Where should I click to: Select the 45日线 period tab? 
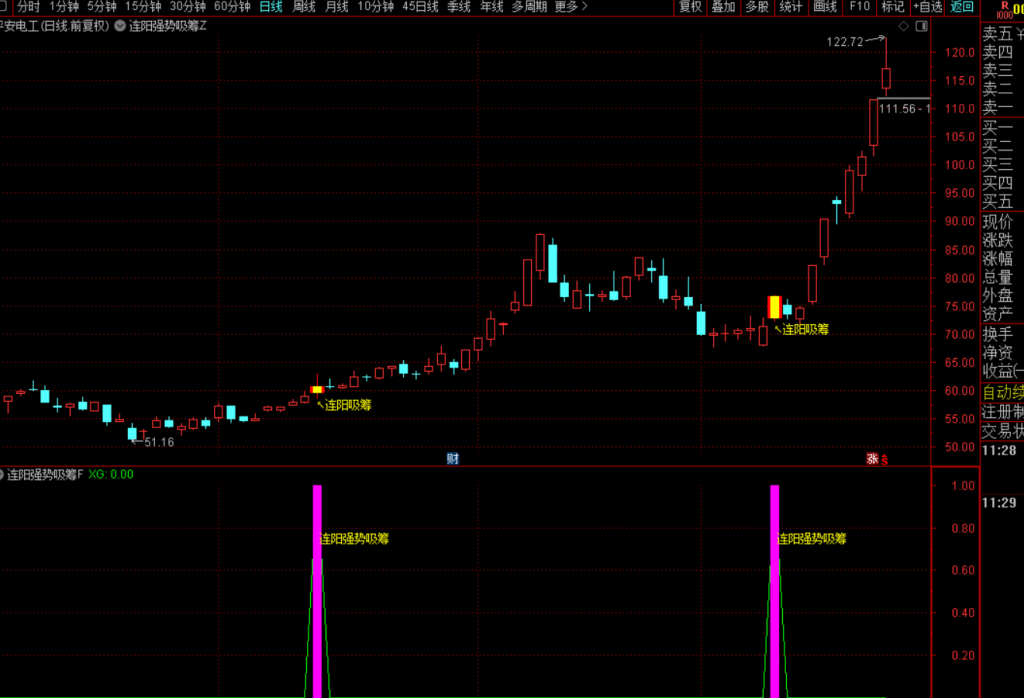click(420, 7)
